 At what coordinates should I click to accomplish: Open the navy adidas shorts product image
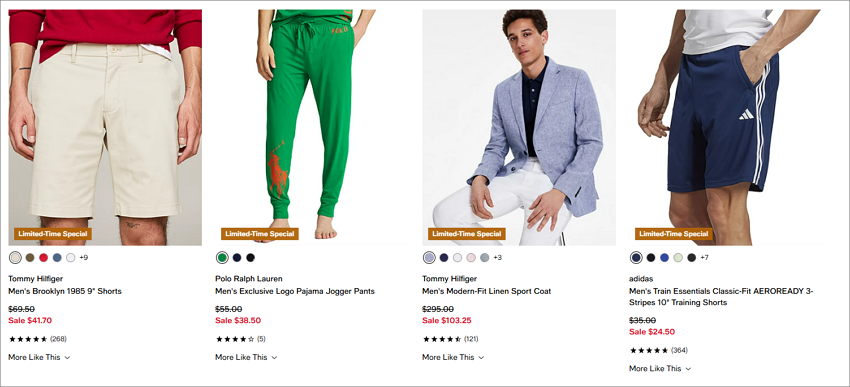click(726, 127)
